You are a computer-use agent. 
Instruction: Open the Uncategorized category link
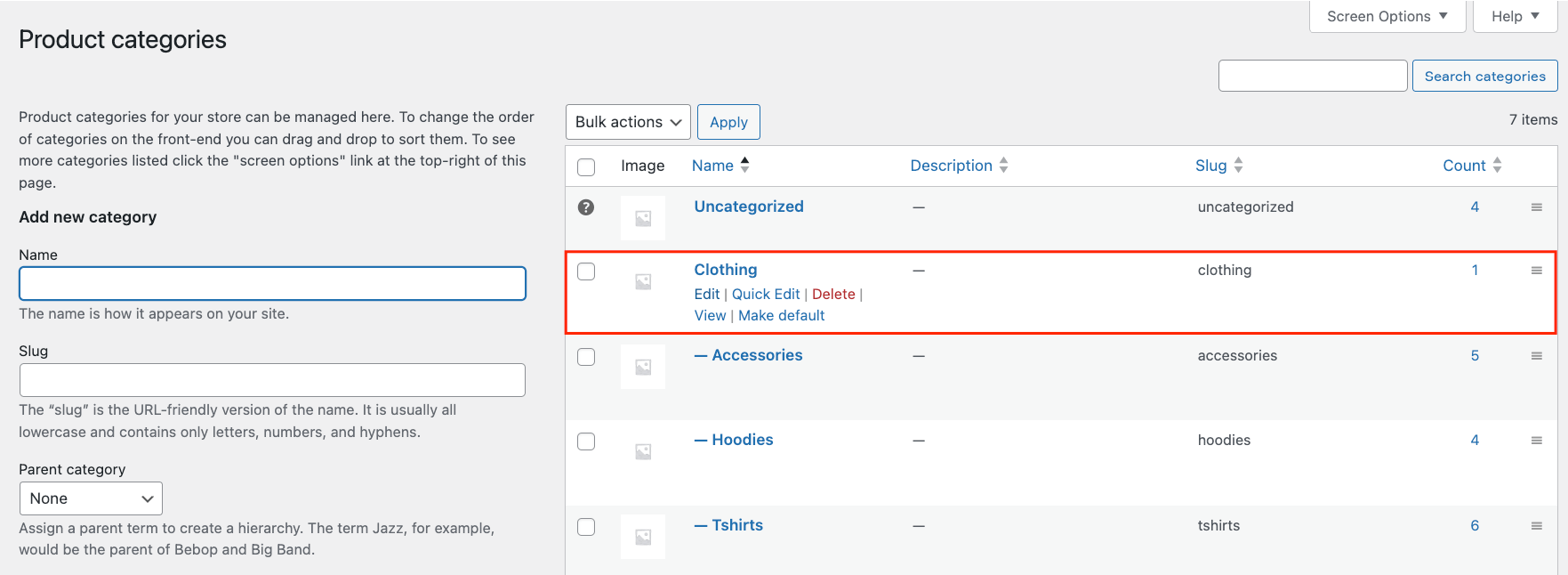749,207
